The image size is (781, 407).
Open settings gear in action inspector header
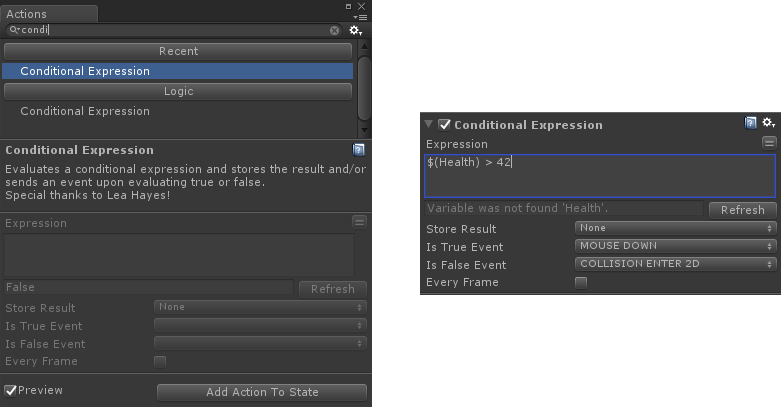click(769, 123)
